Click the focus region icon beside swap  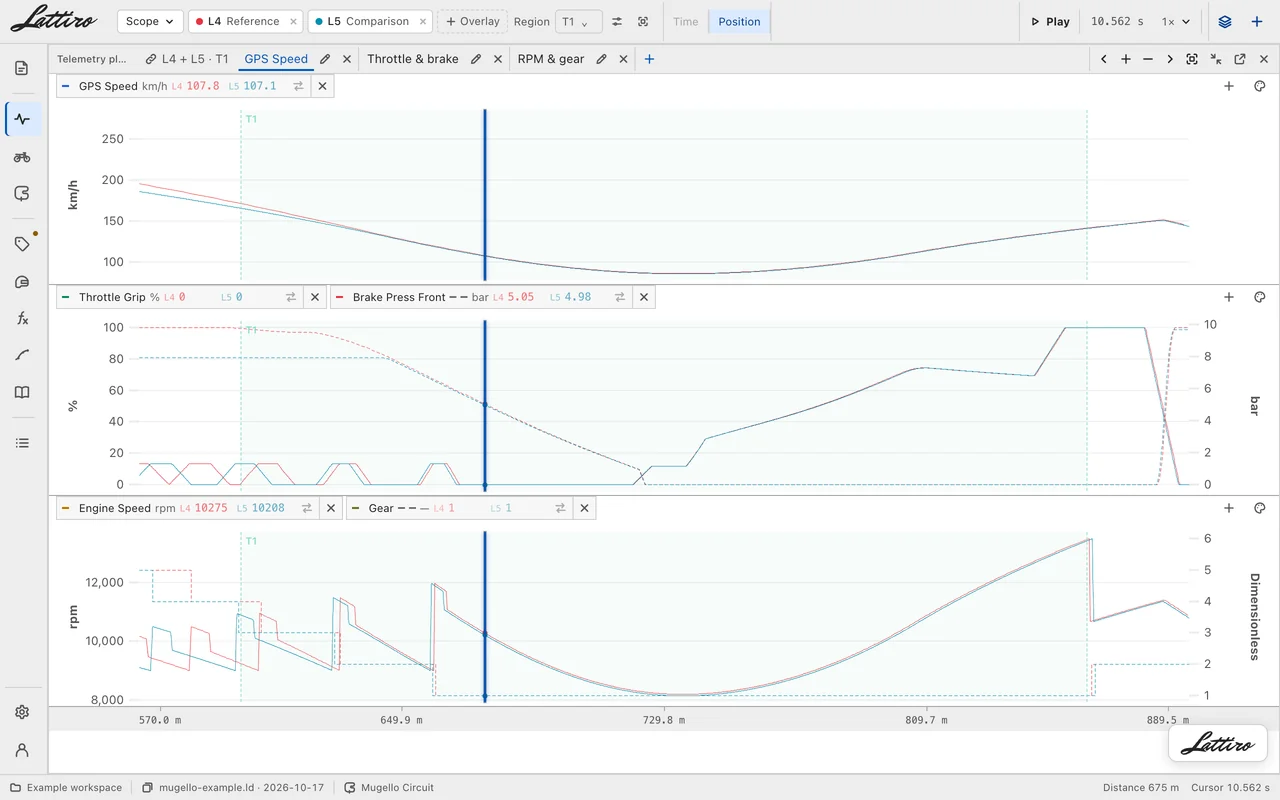643,21
